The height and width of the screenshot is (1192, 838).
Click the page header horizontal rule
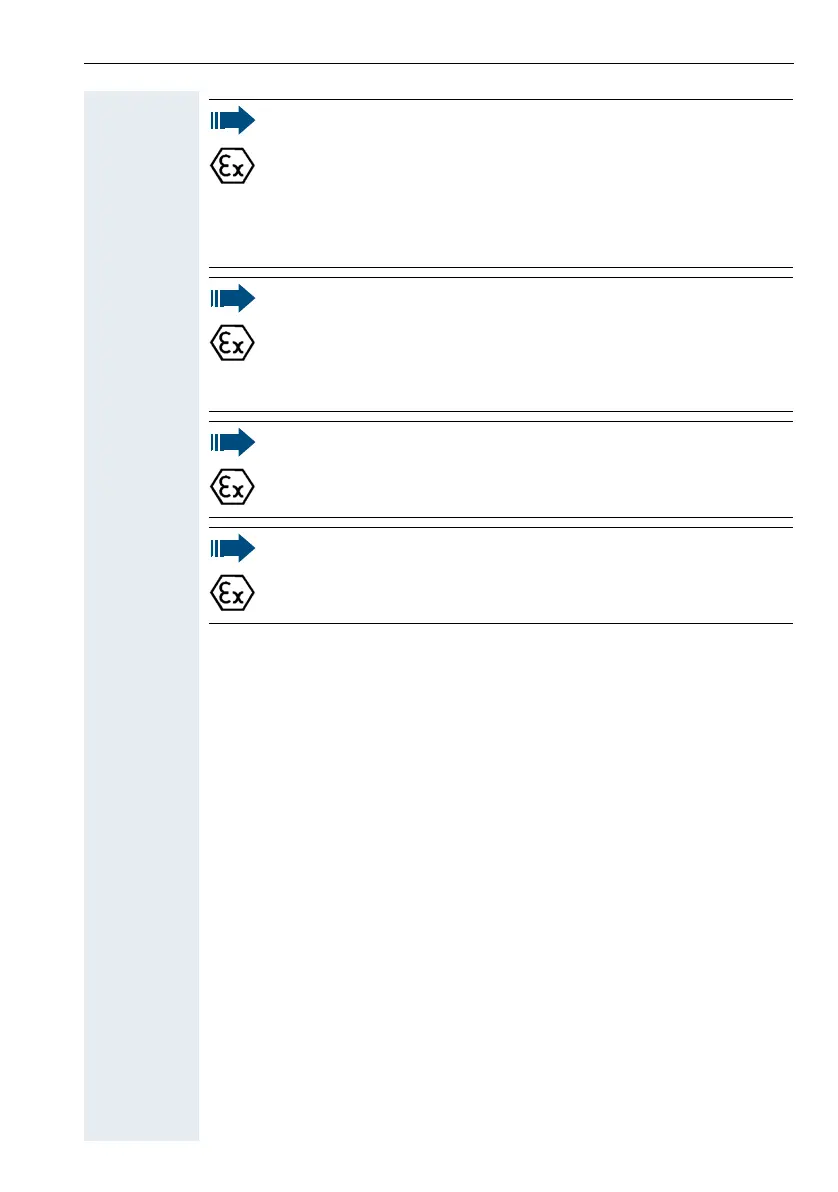(x=439, y=63)
